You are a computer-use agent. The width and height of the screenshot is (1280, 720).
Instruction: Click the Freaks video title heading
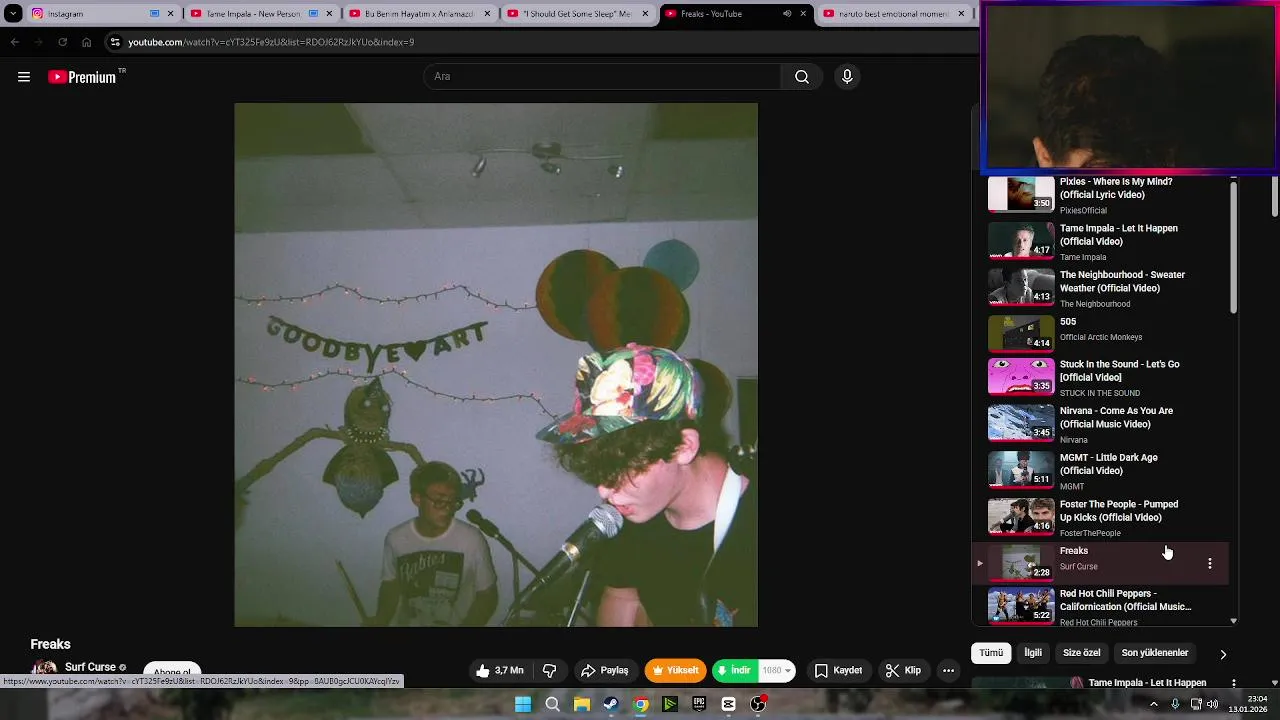pos(50,644)
